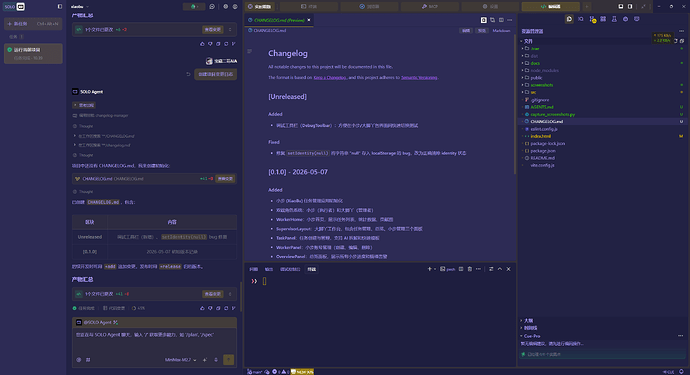Expand the node_modules folder
This screenshot has height=375, width=690.
(x=544, y=70)
